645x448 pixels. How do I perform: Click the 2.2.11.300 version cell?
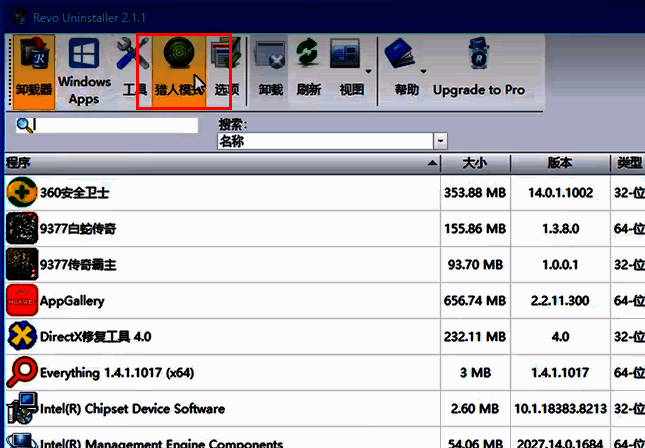click(x=560, y=301)
